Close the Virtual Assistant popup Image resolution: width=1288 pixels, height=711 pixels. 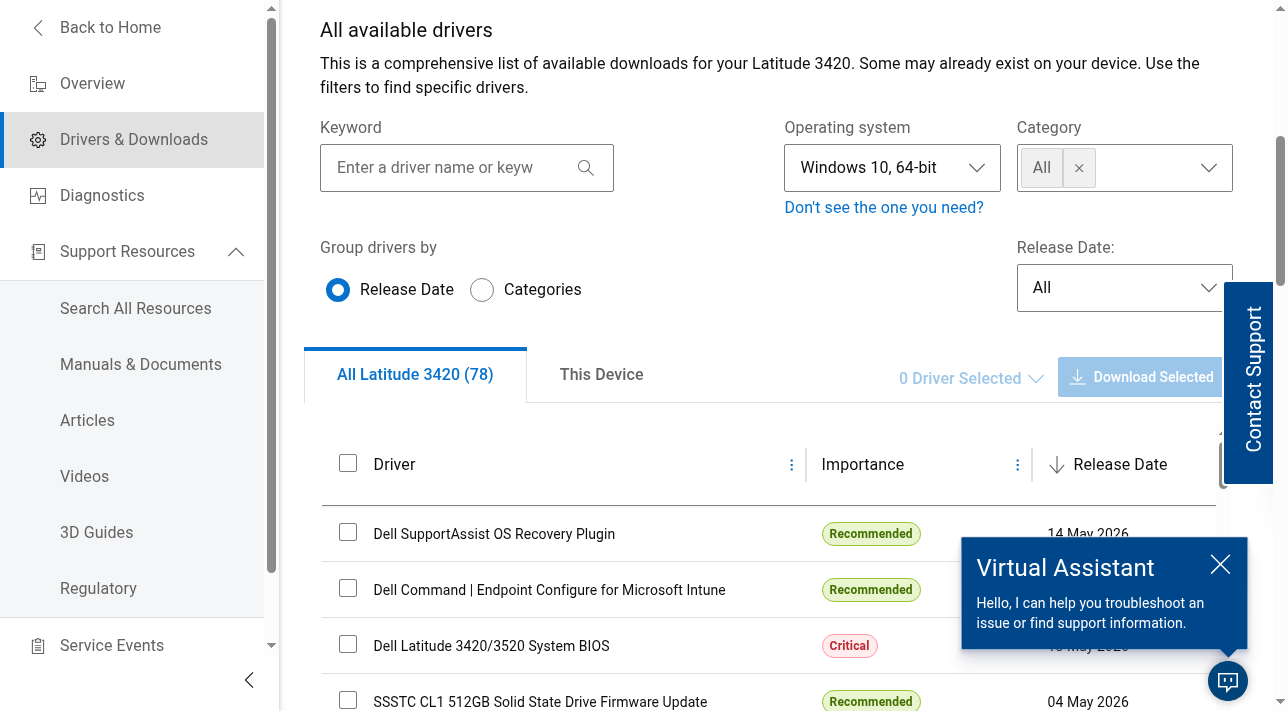[1220, 565]
